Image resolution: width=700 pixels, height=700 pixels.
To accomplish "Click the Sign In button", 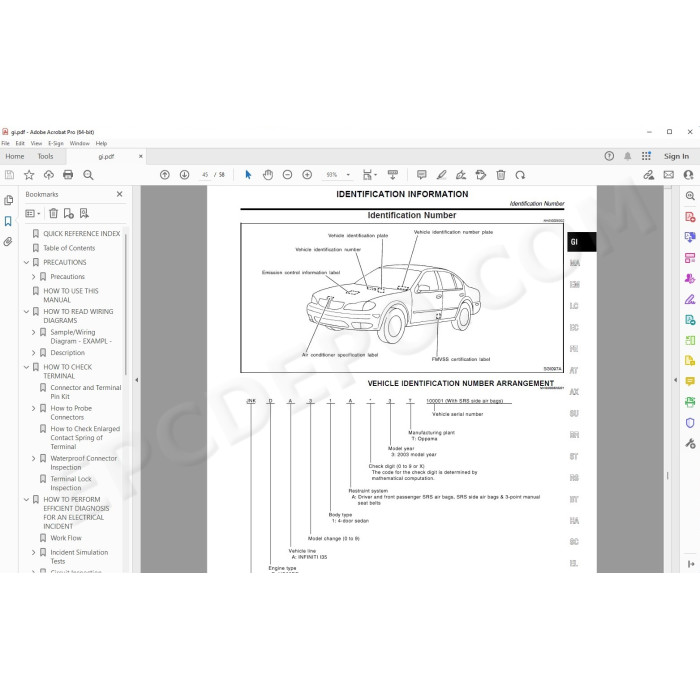I will (676, 156).
